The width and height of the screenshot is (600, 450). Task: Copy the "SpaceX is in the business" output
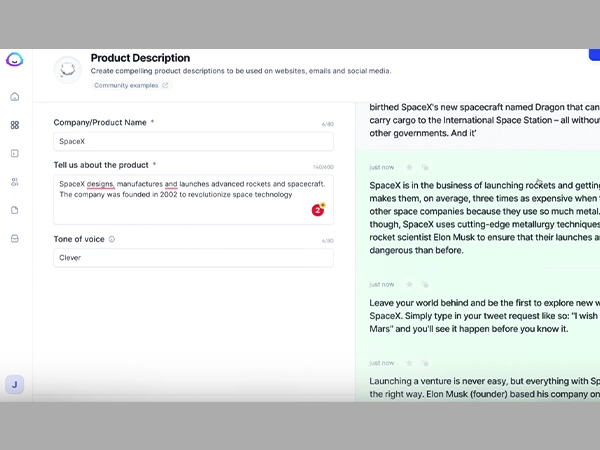tap(425, 167)
